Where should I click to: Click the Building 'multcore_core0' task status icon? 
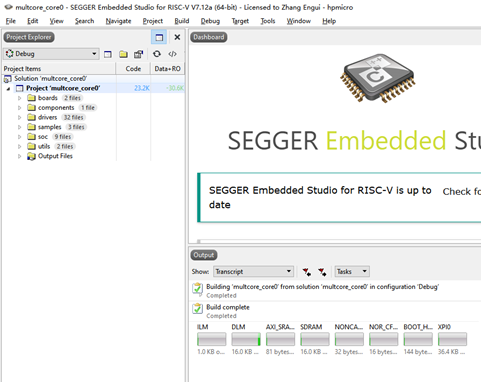click(197, 288)
